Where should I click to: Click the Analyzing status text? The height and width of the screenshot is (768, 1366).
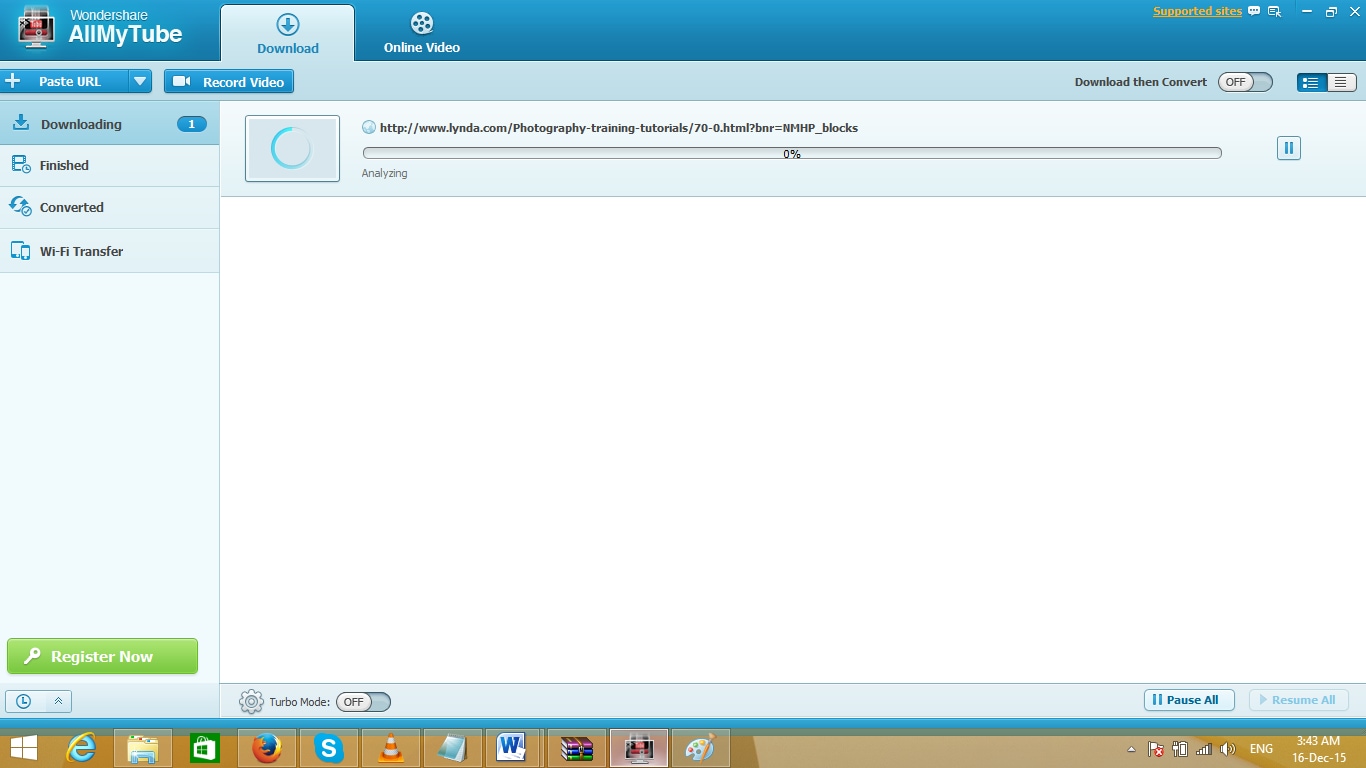[x=385, y=173]
